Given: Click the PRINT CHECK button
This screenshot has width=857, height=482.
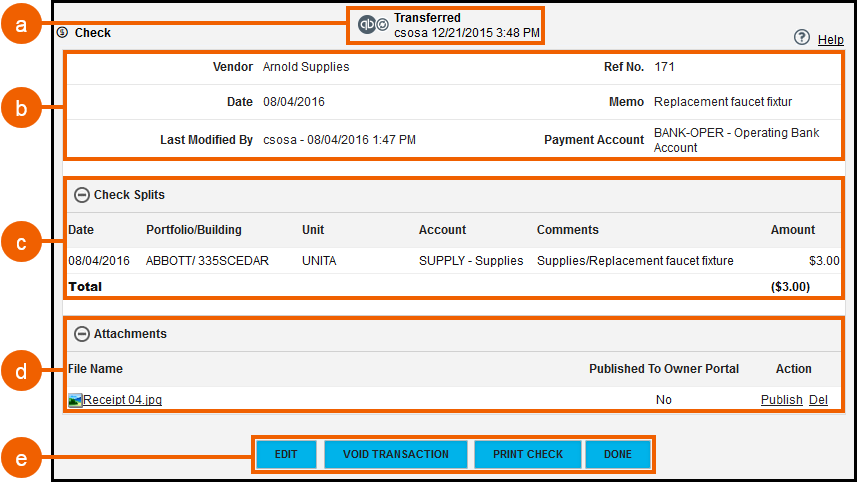Looking at the screenshot, I should [527, 454].
